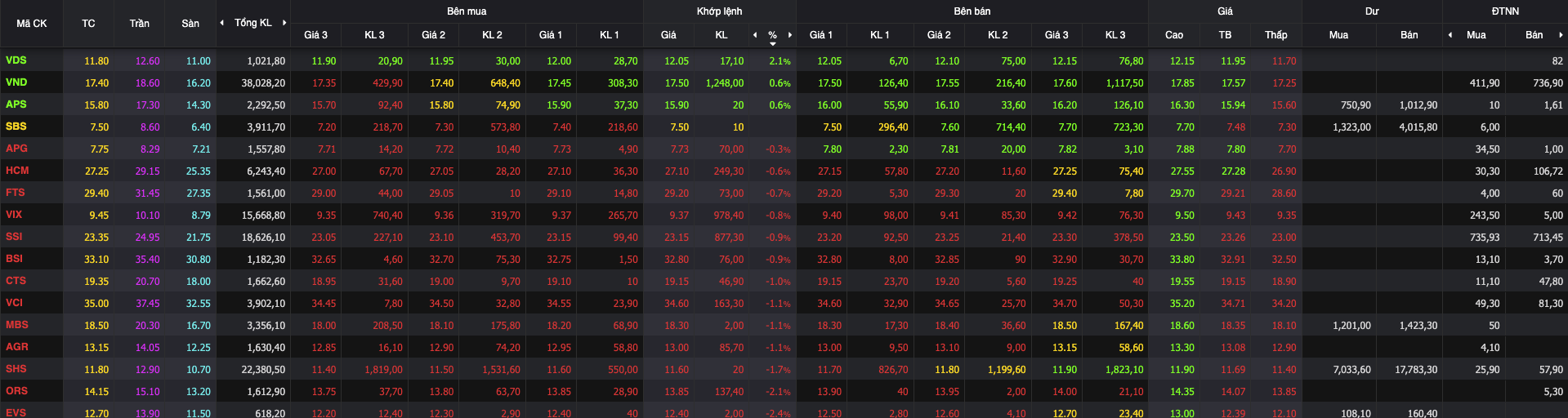Screen dimensions: 1568x418
Task: Open the VDS stock symbol
Action: (x=16, y=60)
